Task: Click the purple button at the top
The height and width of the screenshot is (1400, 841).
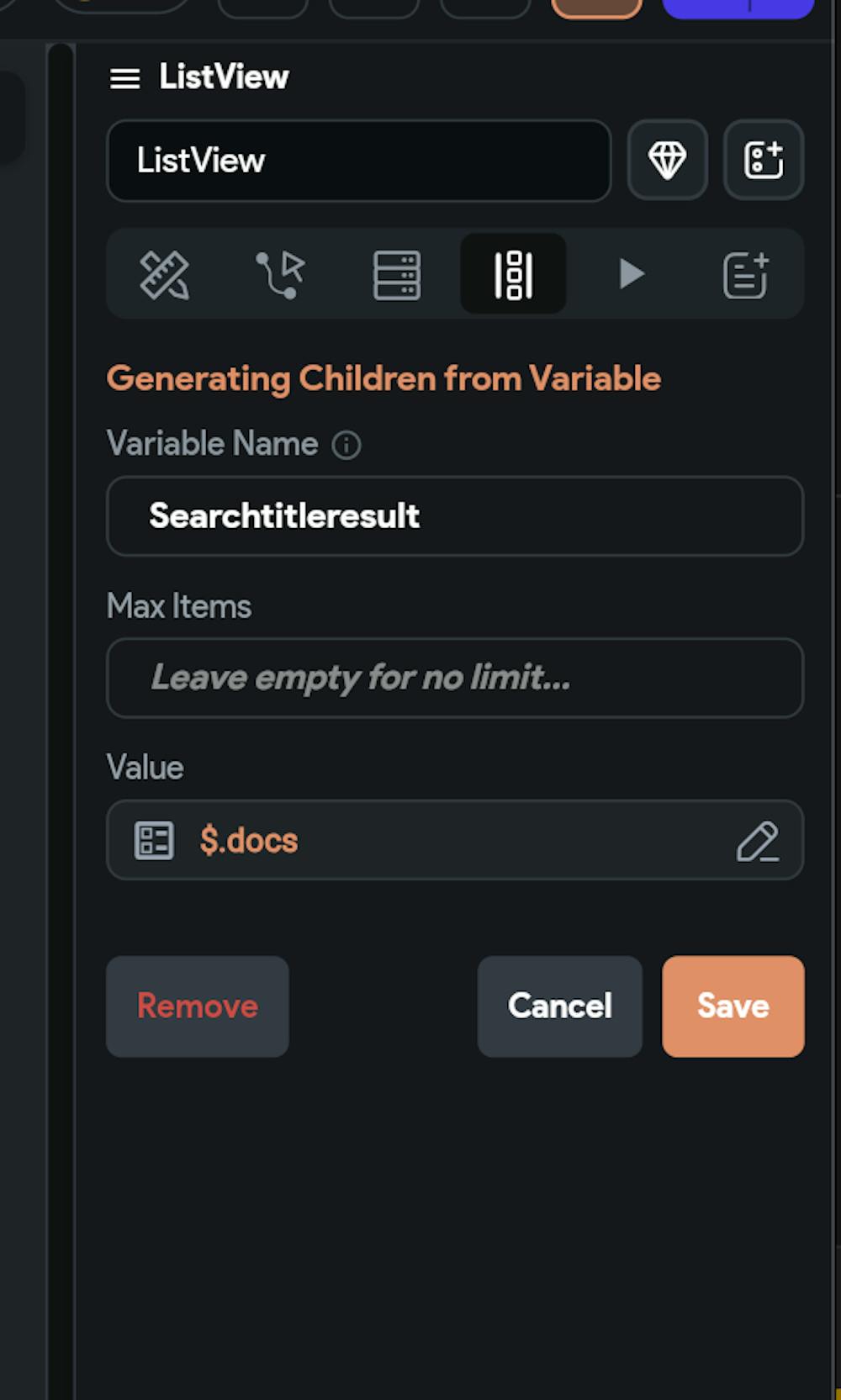Action: pyautogui.click(x=737, y=8)
